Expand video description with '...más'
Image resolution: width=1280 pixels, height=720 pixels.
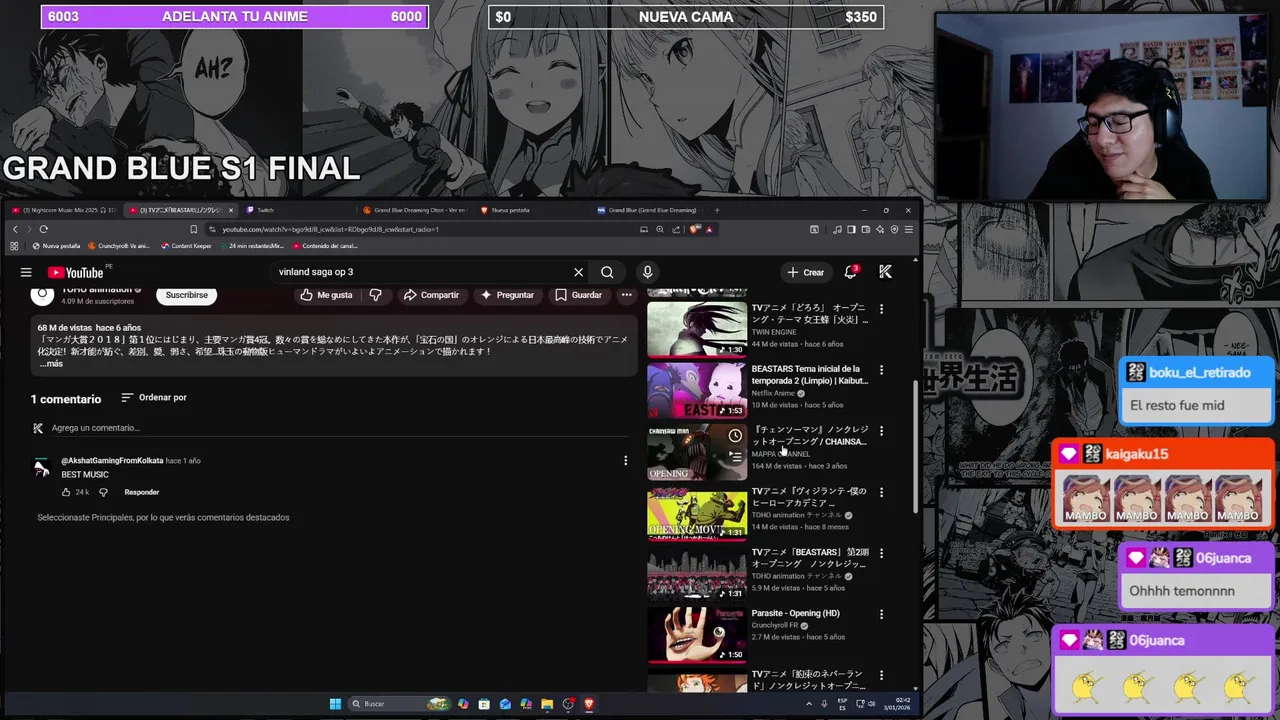click(51, 364)
